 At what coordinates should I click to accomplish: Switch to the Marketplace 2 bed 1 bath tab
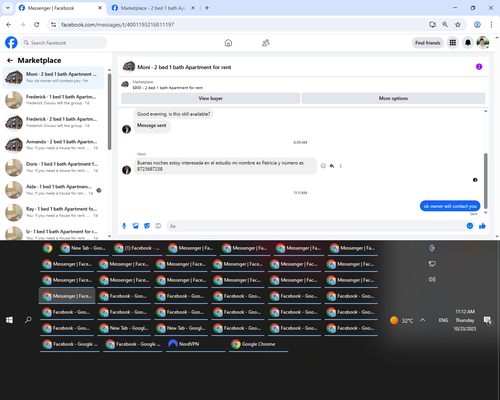point(154,8)
